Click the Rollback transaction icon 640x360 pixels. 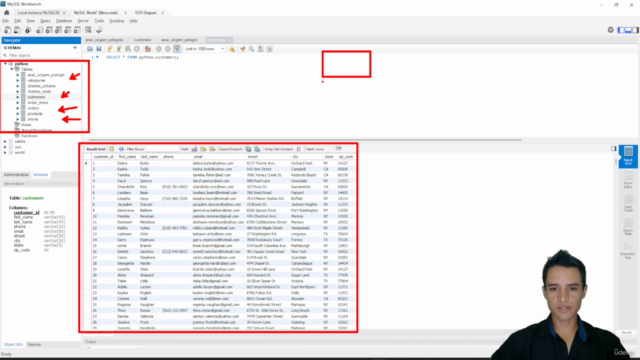coord(168,49)
